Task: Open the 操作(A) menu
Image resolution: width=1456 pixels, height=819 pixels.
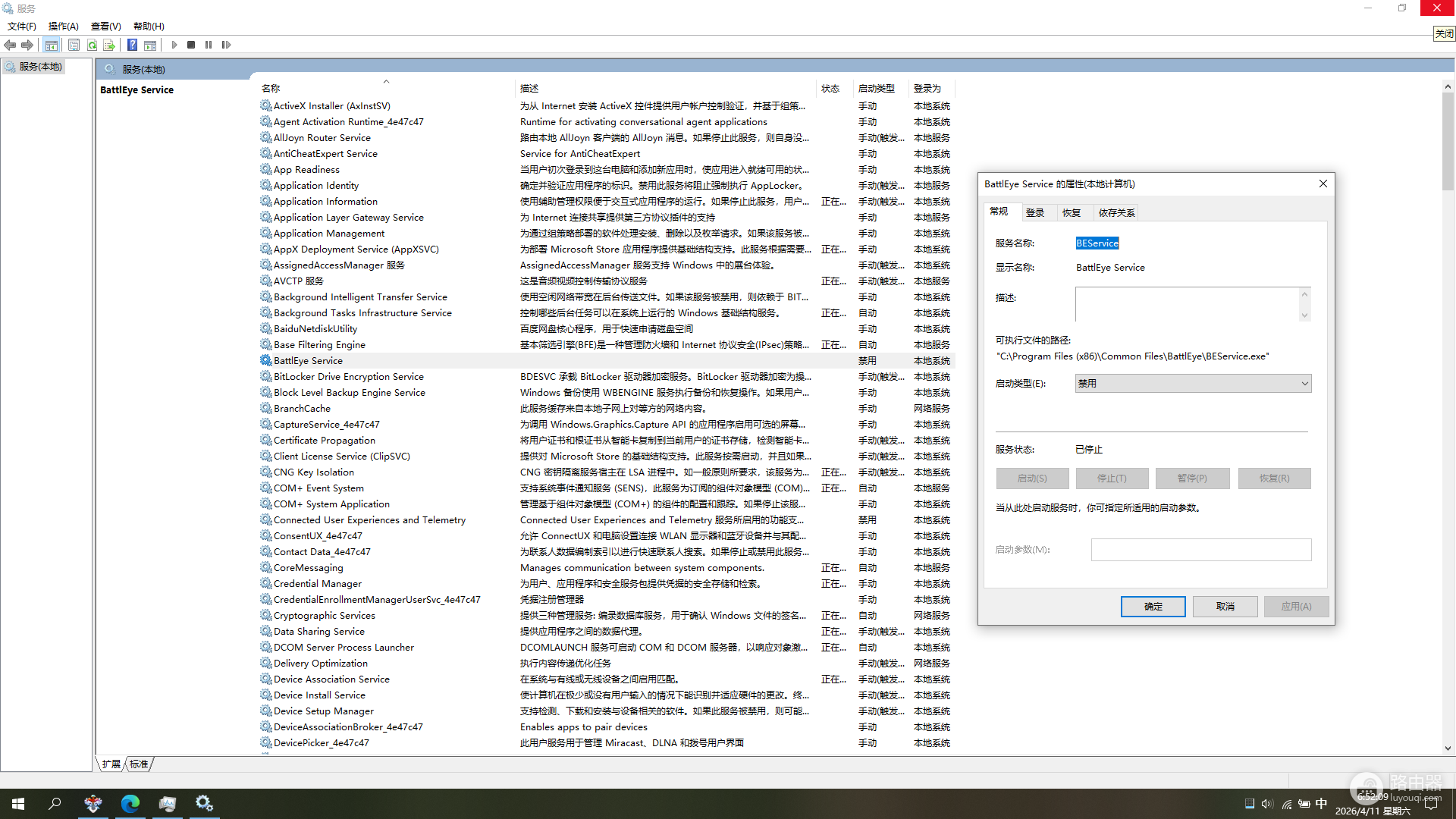Action: [64, 26]
